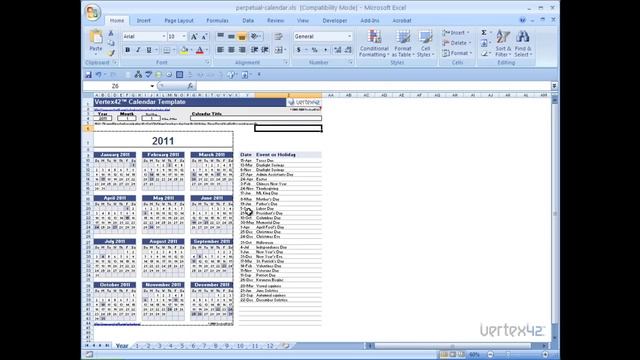The width and height of the screenshot is (640, 360).
Task: Apply Percent Style
Action: (315, 50)
